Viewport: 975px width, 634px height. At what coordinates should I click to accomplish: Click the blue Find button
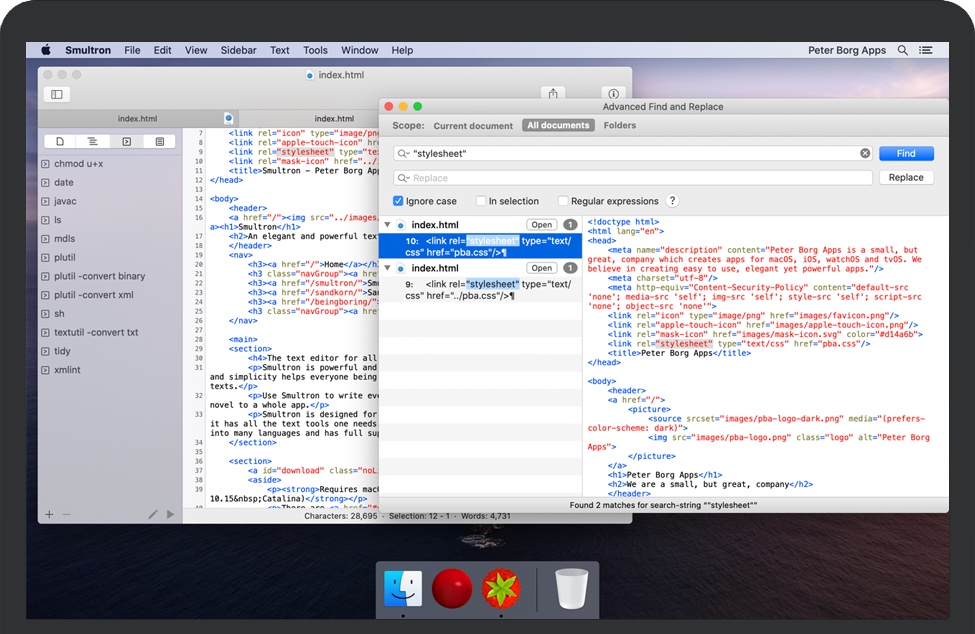905,154
